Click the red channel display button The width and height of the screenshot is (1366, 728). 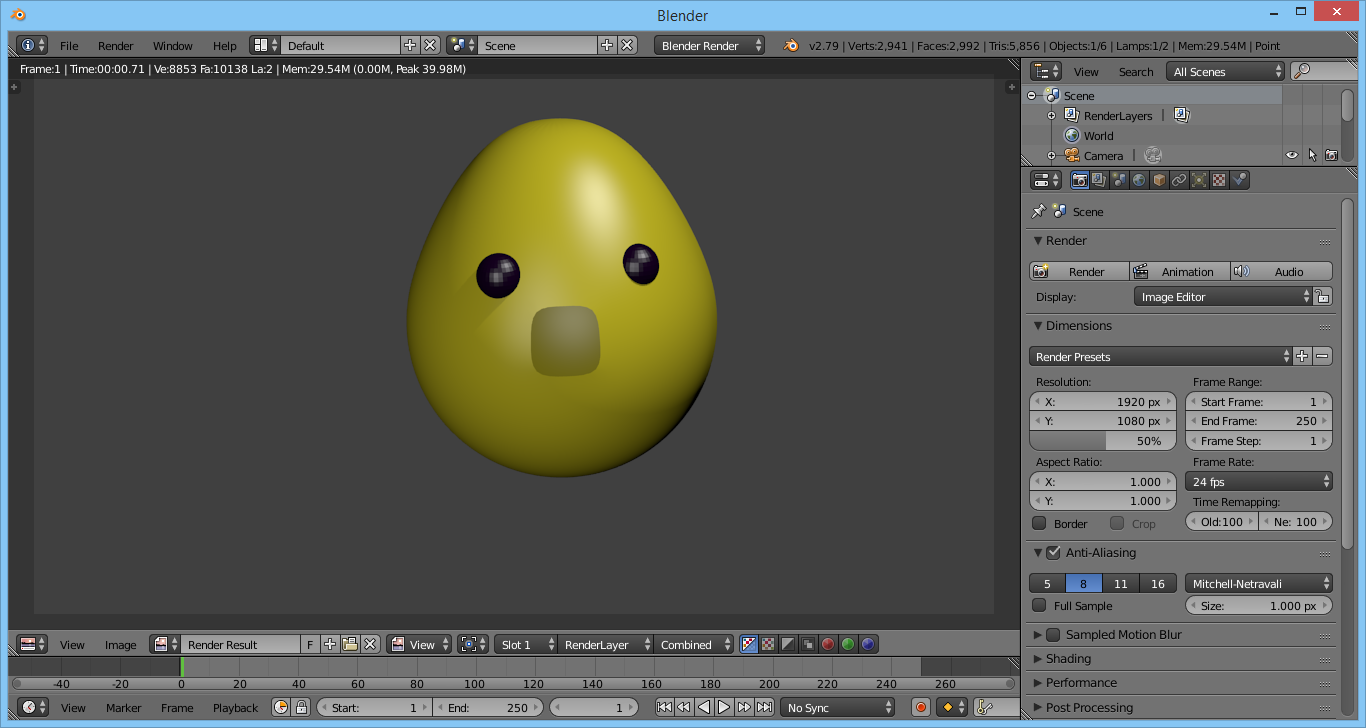tap(828, 645)
